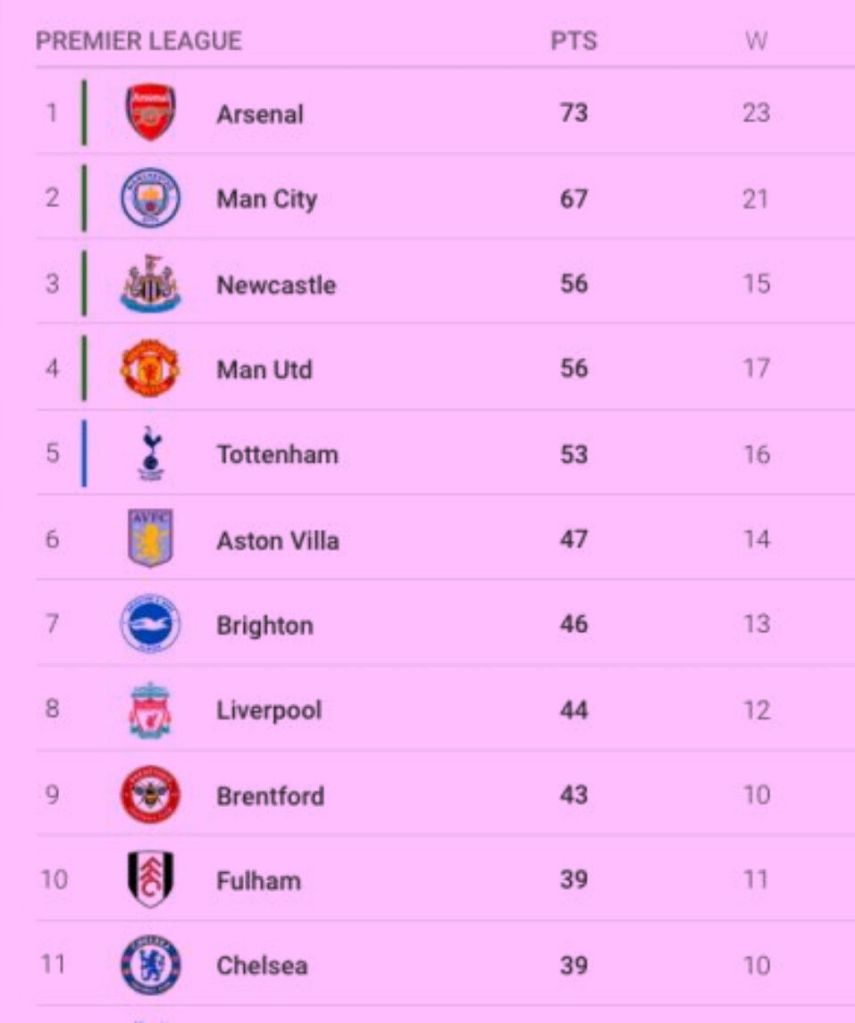Open the Tottenham cockerel logo
Viewport: 855px width, 1023px height.
point(151,454)
